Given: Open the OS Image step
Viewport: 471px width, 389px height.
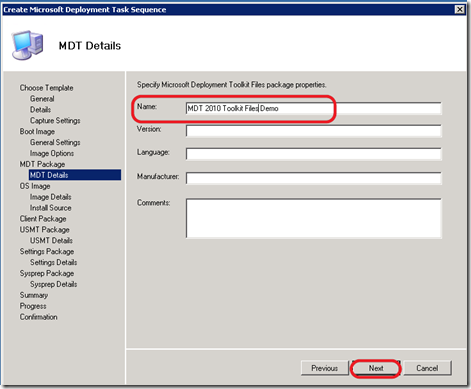Looking at the screenshot, I should coord(35,186).
